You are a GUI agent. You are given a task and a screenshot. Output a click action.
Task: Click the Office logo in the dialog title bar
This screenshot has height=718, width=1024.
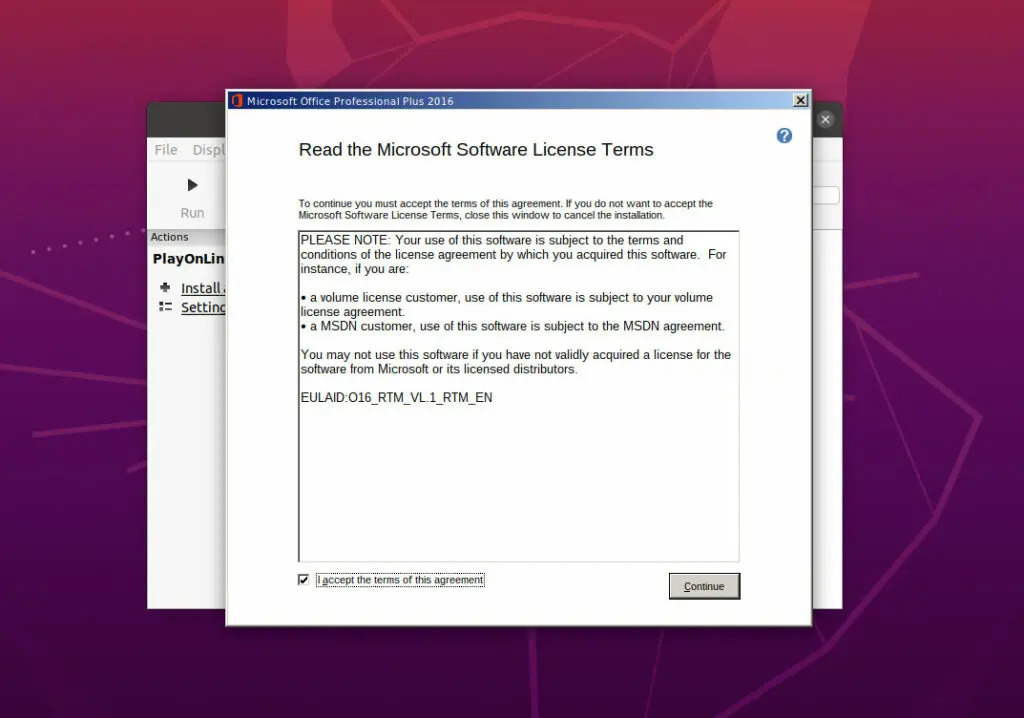(236, 100)
